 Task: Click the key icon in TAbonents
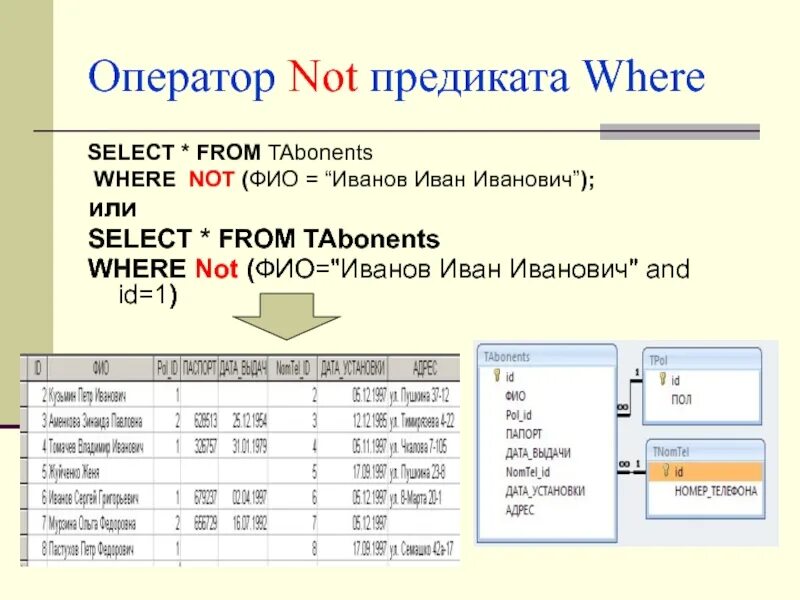[x=496, y=376]
